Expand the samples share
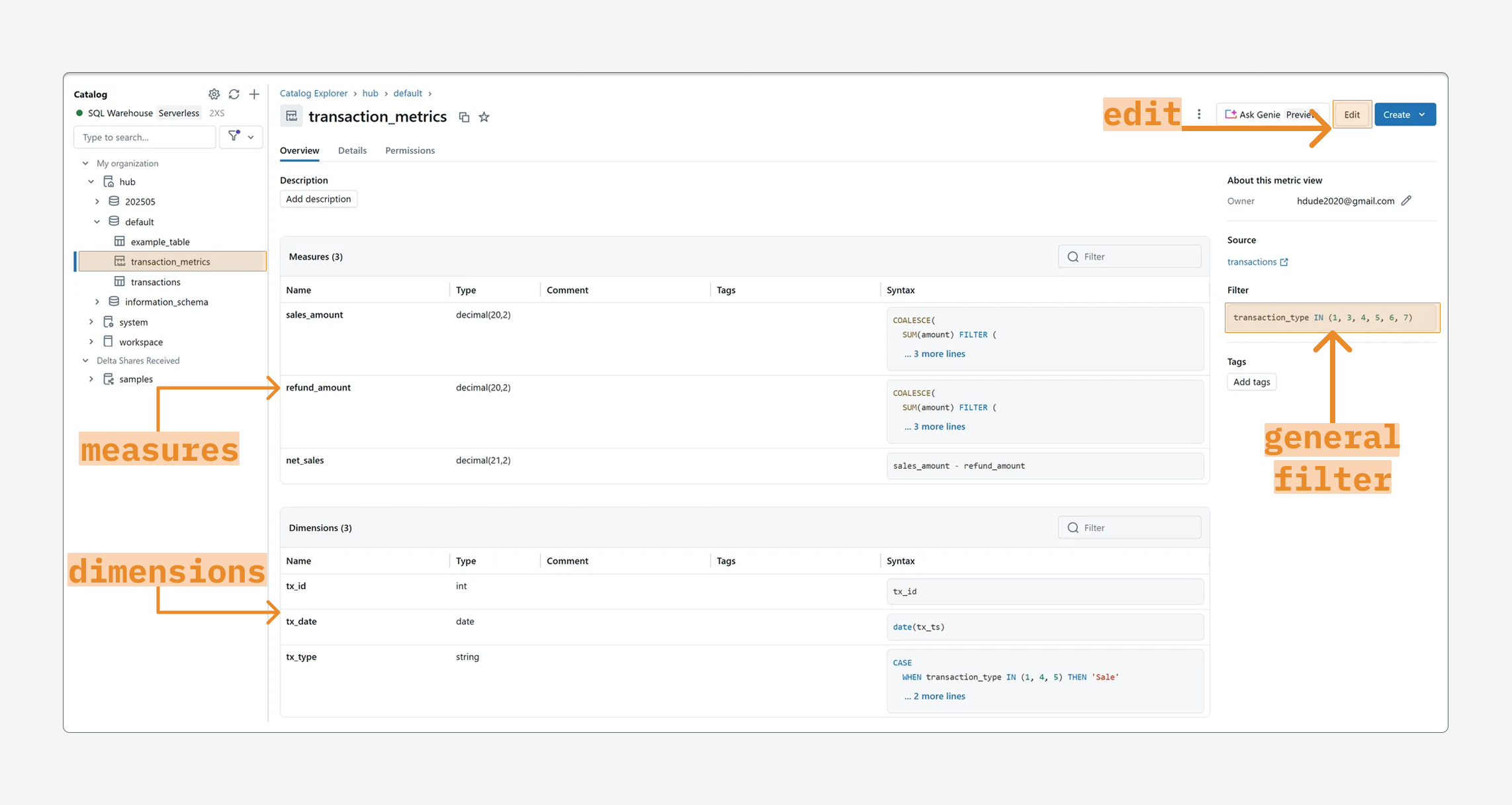This screenshot has width=1512, height=805. tap(91, 379)
